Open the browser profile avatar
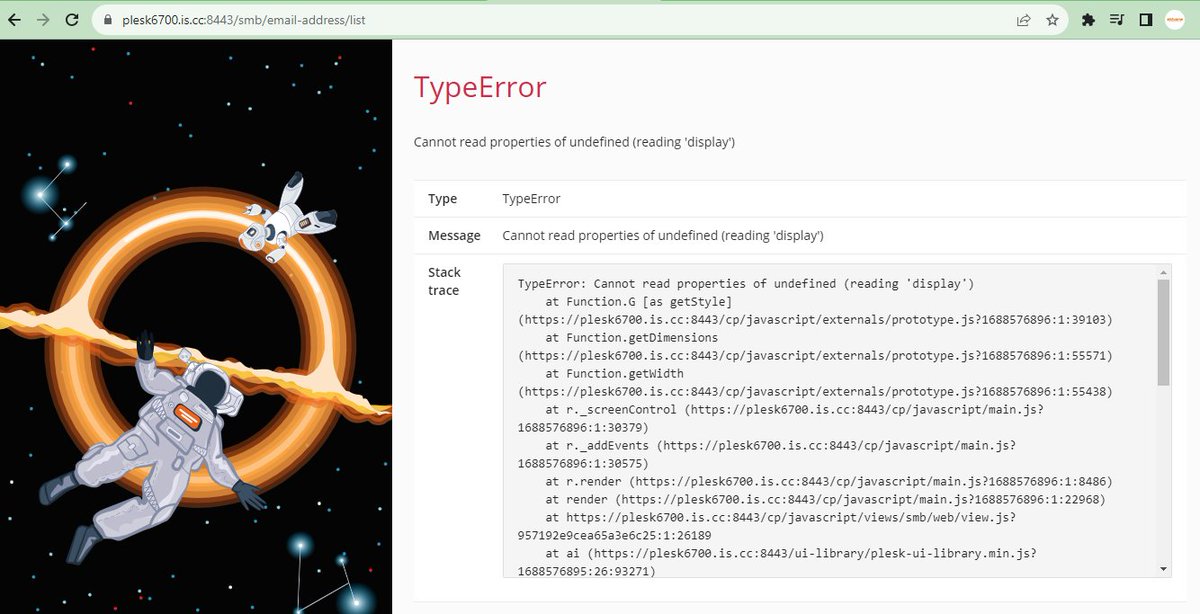 point(1175,19)
